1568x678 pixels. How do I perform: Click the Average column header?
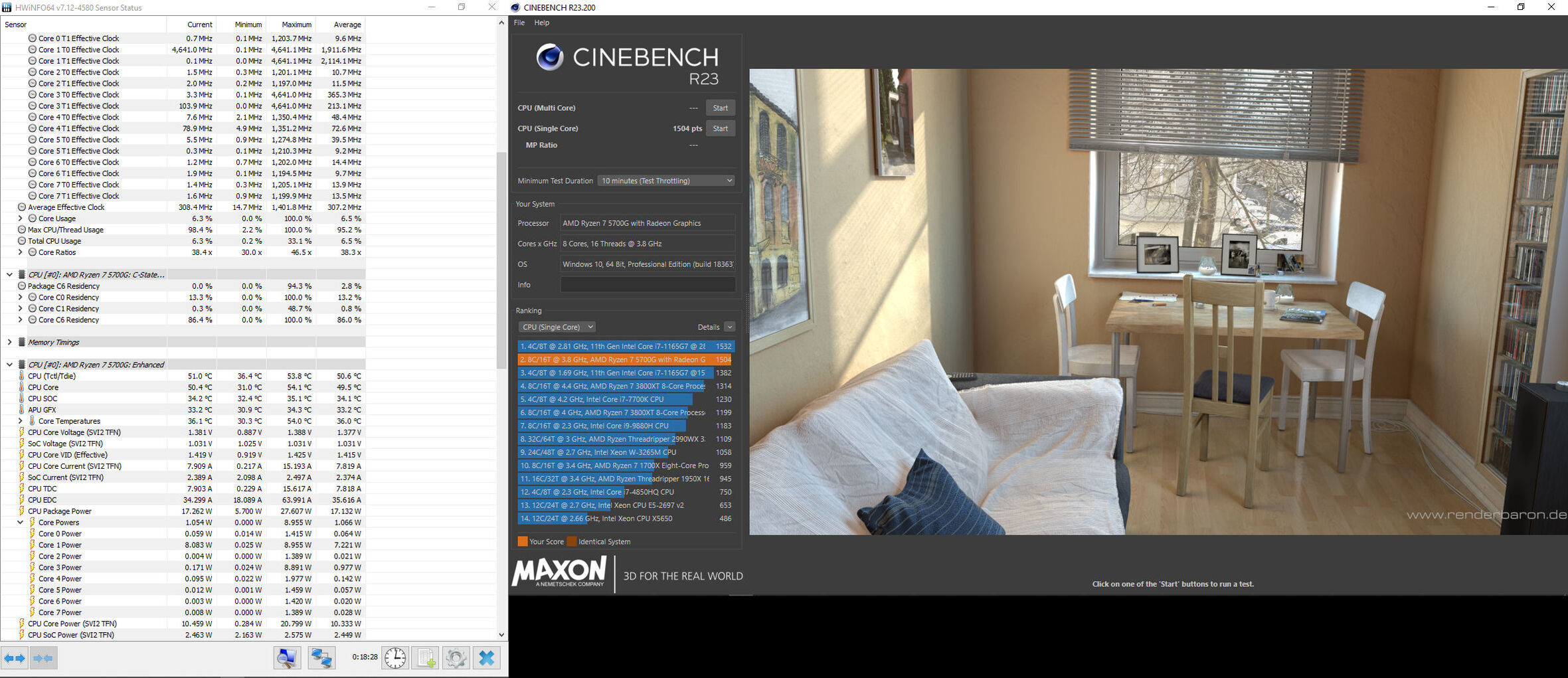341,25
